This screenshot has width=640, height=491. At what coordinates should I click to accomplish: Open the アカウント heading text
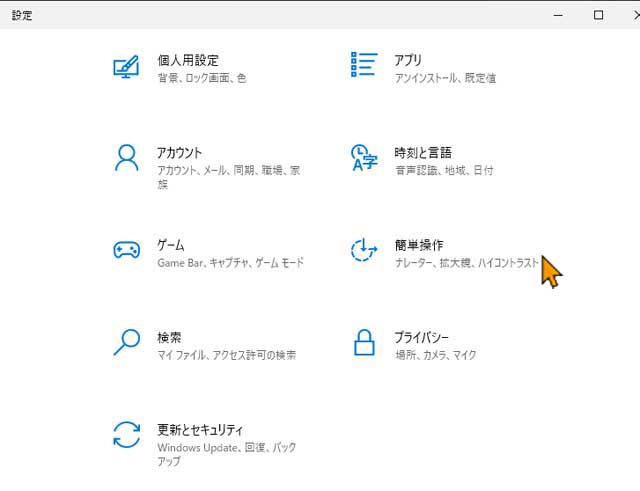(x=180, y=152)
